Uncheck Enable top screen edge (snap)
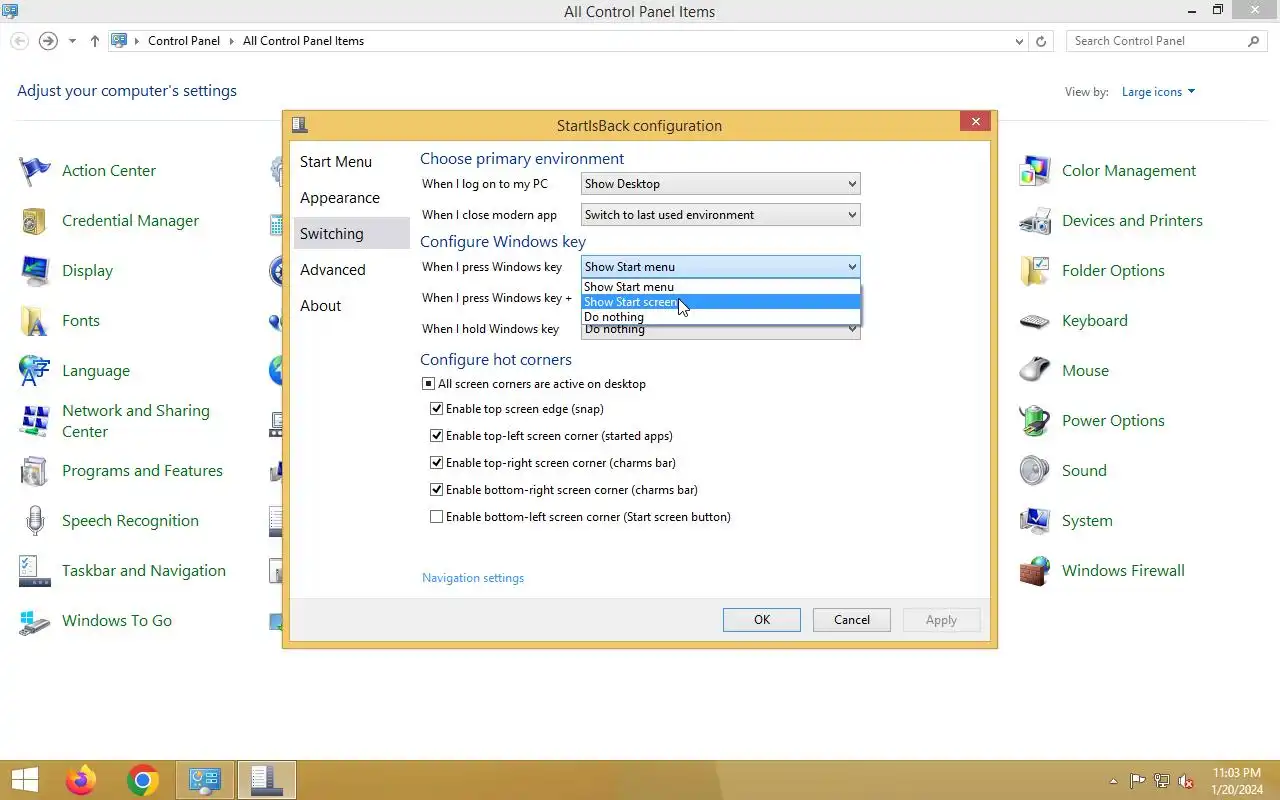 436,409
